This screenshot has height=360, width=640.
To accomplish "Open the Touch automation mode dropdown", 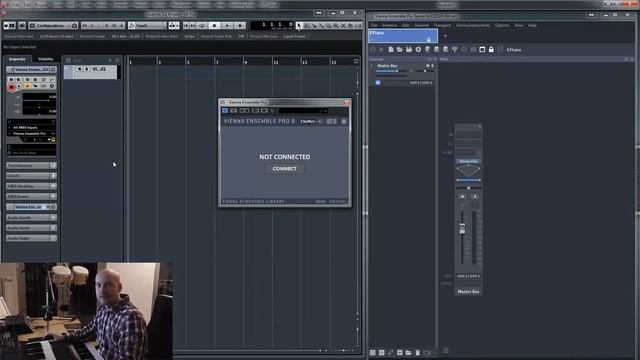I will pyautogui.click(x=147, y=25).
